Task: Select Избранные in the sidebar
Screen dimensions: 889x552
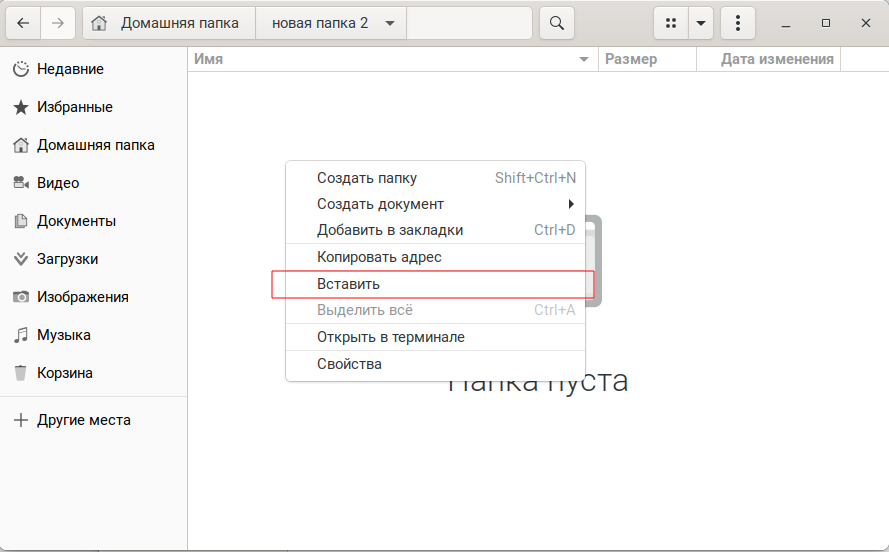Action: point(74,107)
